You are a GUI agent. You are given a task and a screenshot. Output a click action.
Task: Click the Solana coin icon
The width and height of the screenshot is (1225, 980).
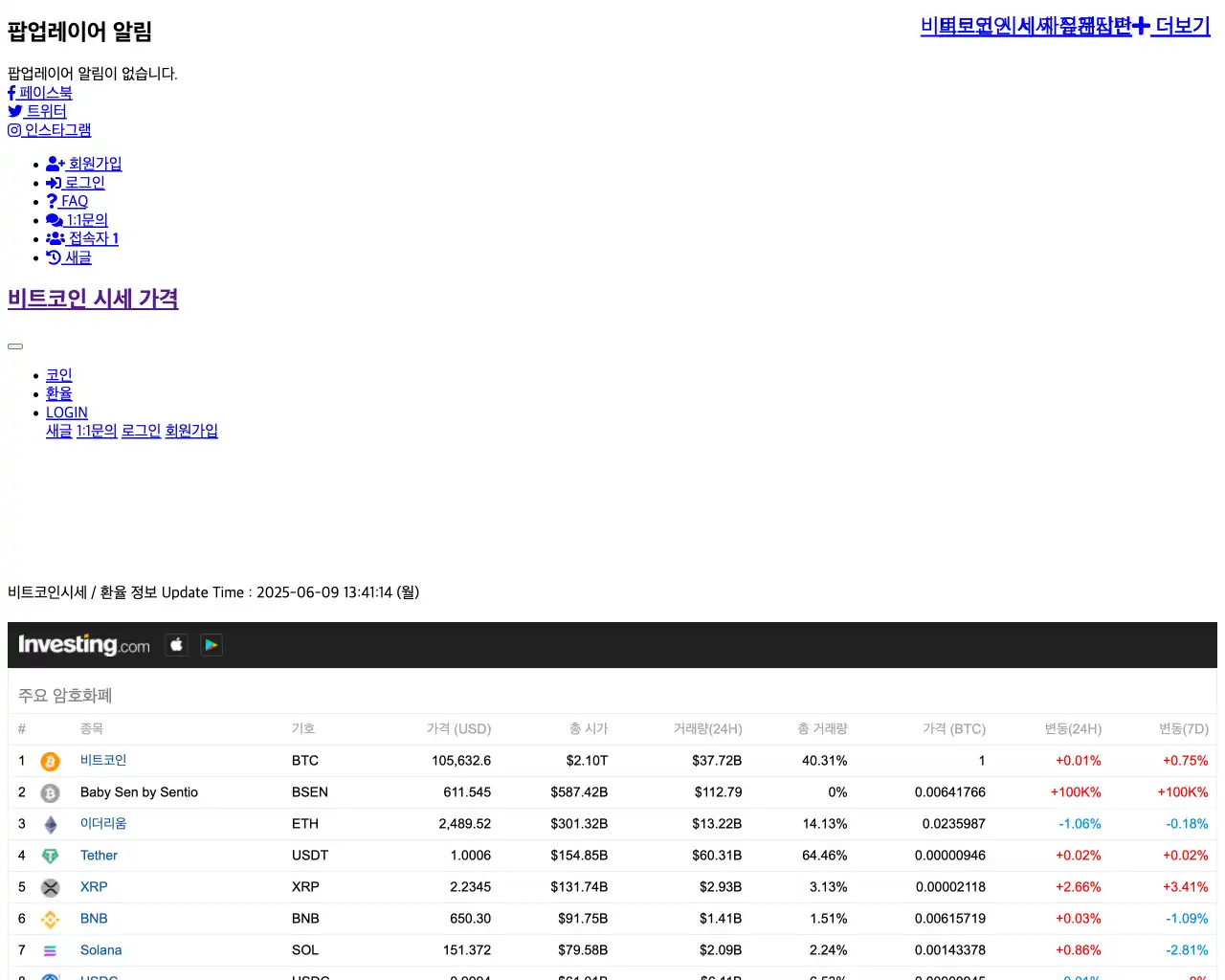[51, 951]
